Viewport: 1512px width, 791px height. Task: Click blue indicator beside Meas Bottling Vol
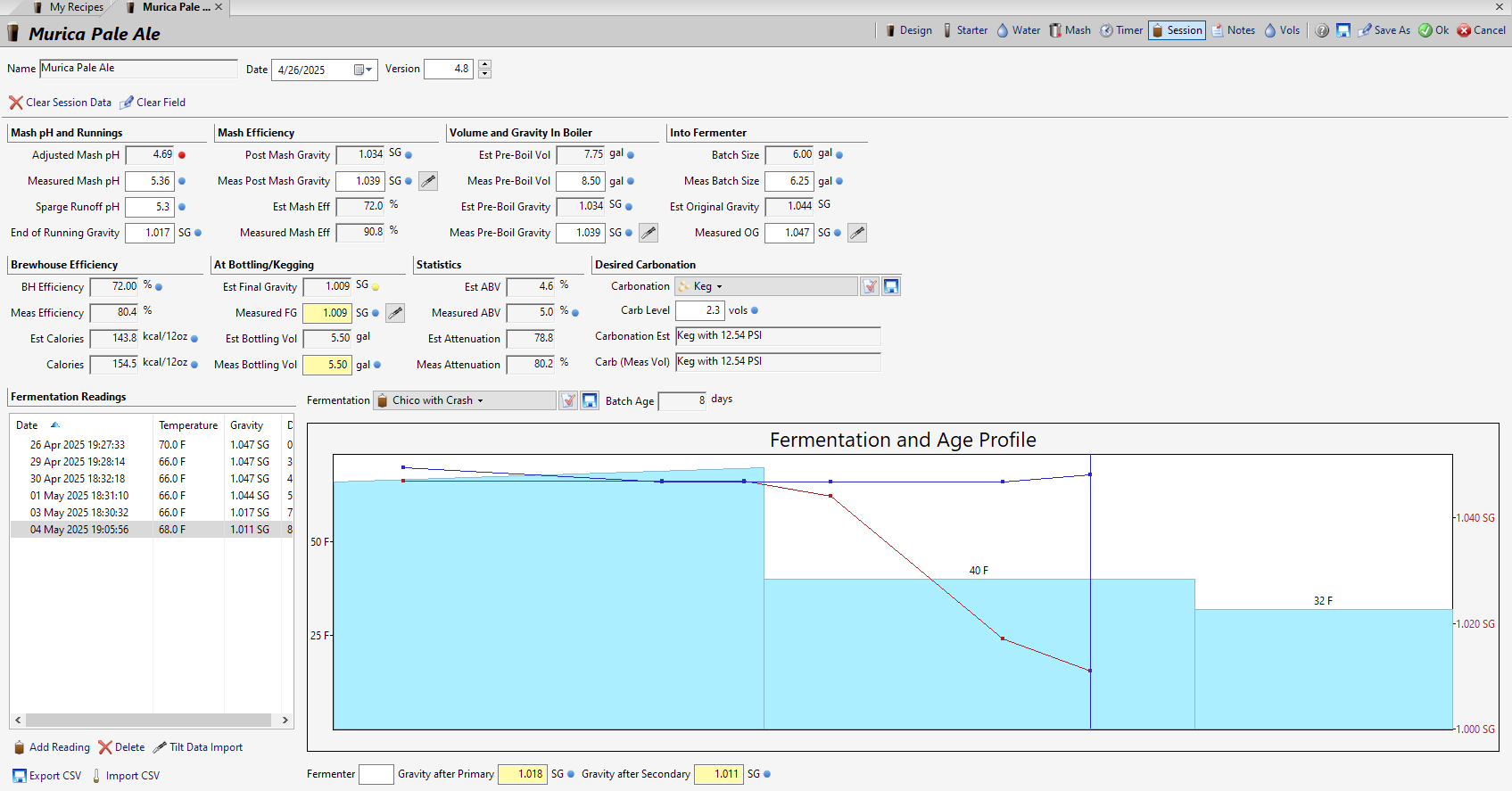377,365
